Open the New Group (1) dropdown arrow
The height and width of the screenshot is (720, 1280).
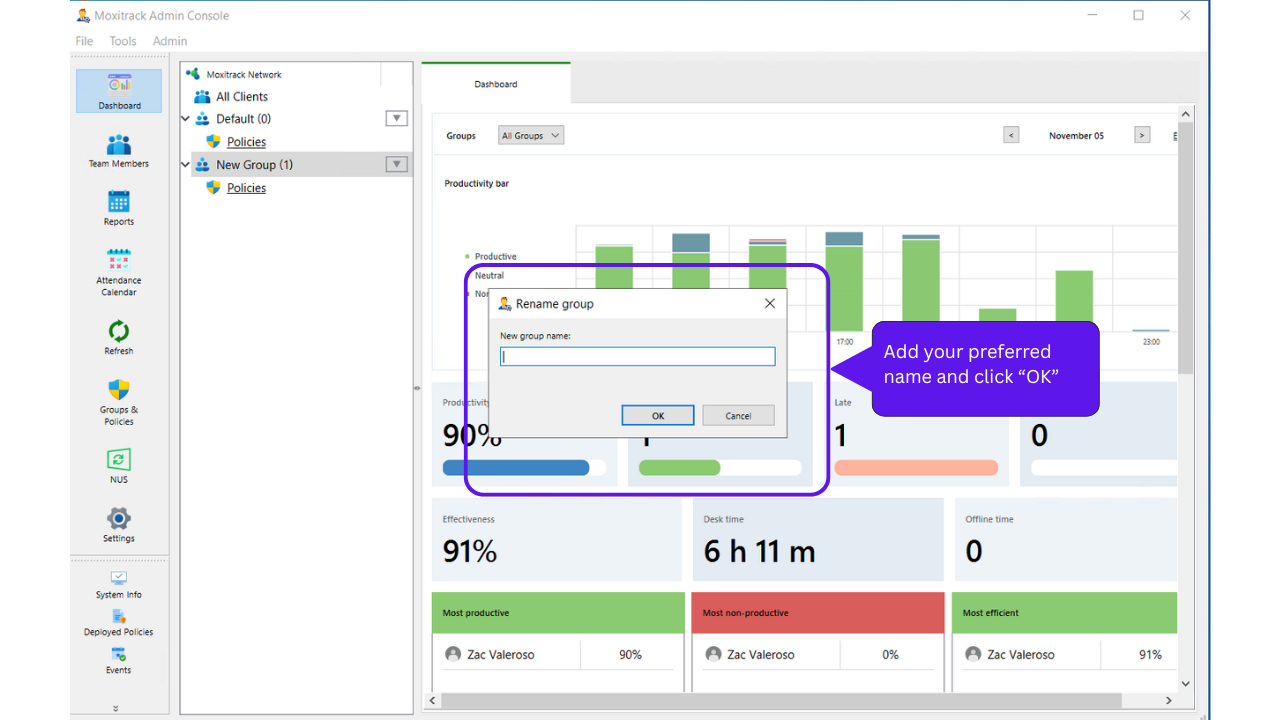[x=397, y=164]
